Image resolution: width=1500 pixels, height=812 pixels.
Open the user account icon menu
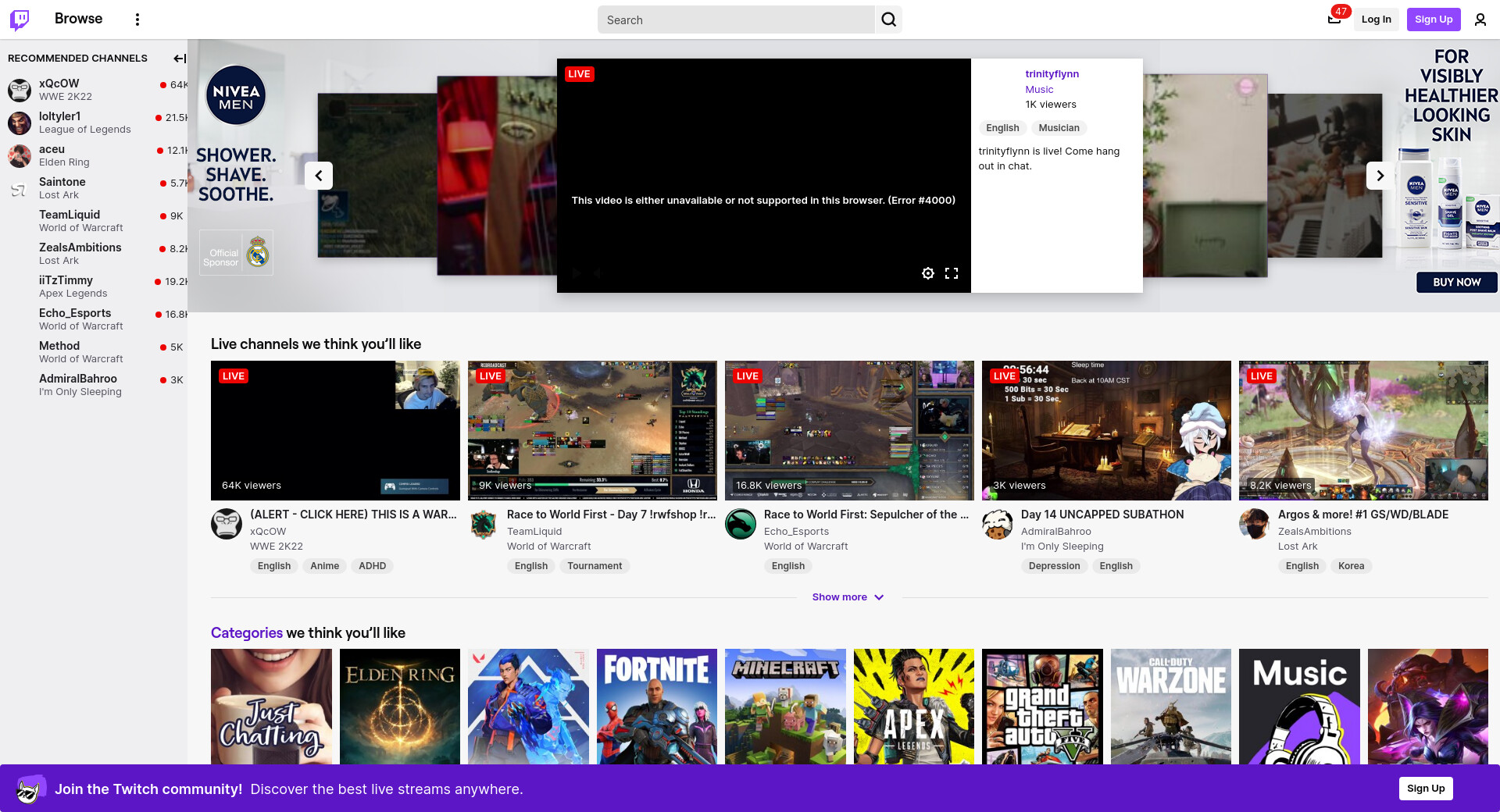(1480, 20)
